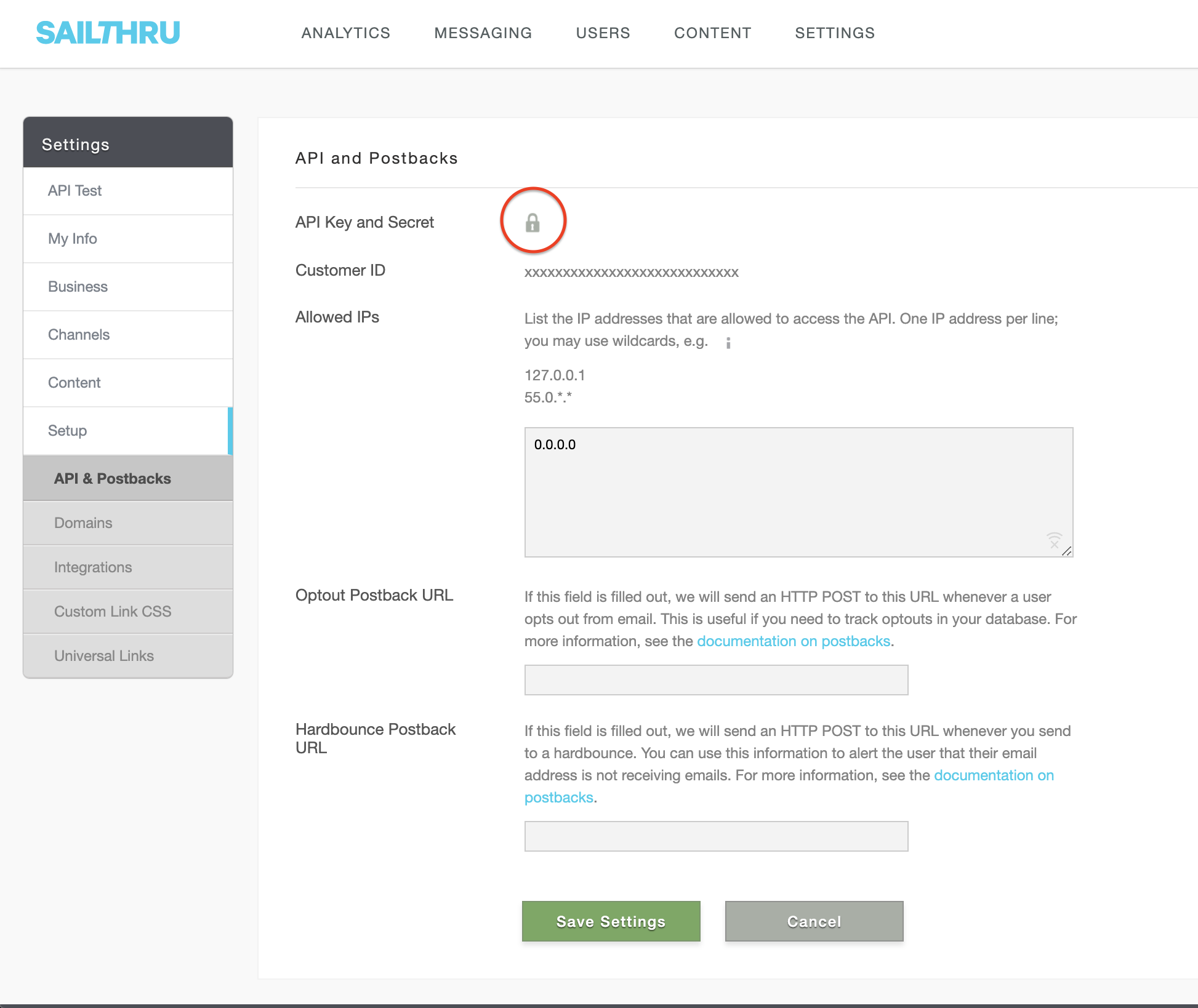Open Universal Links settings page
This screenshot has width=1198, height=1008.
104,656
